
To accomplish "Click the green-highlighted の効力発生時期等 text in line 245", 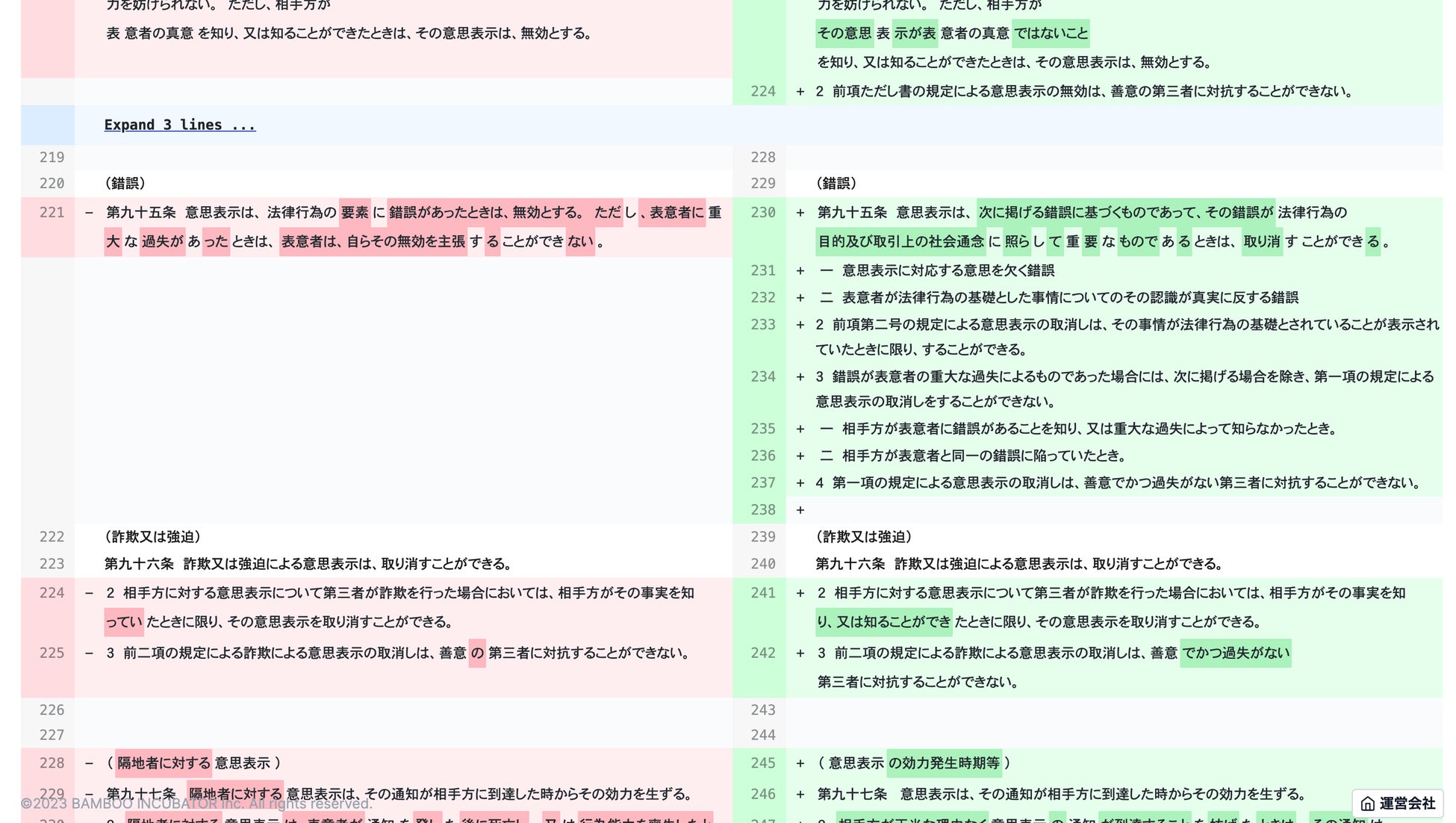I will (945, 763).
